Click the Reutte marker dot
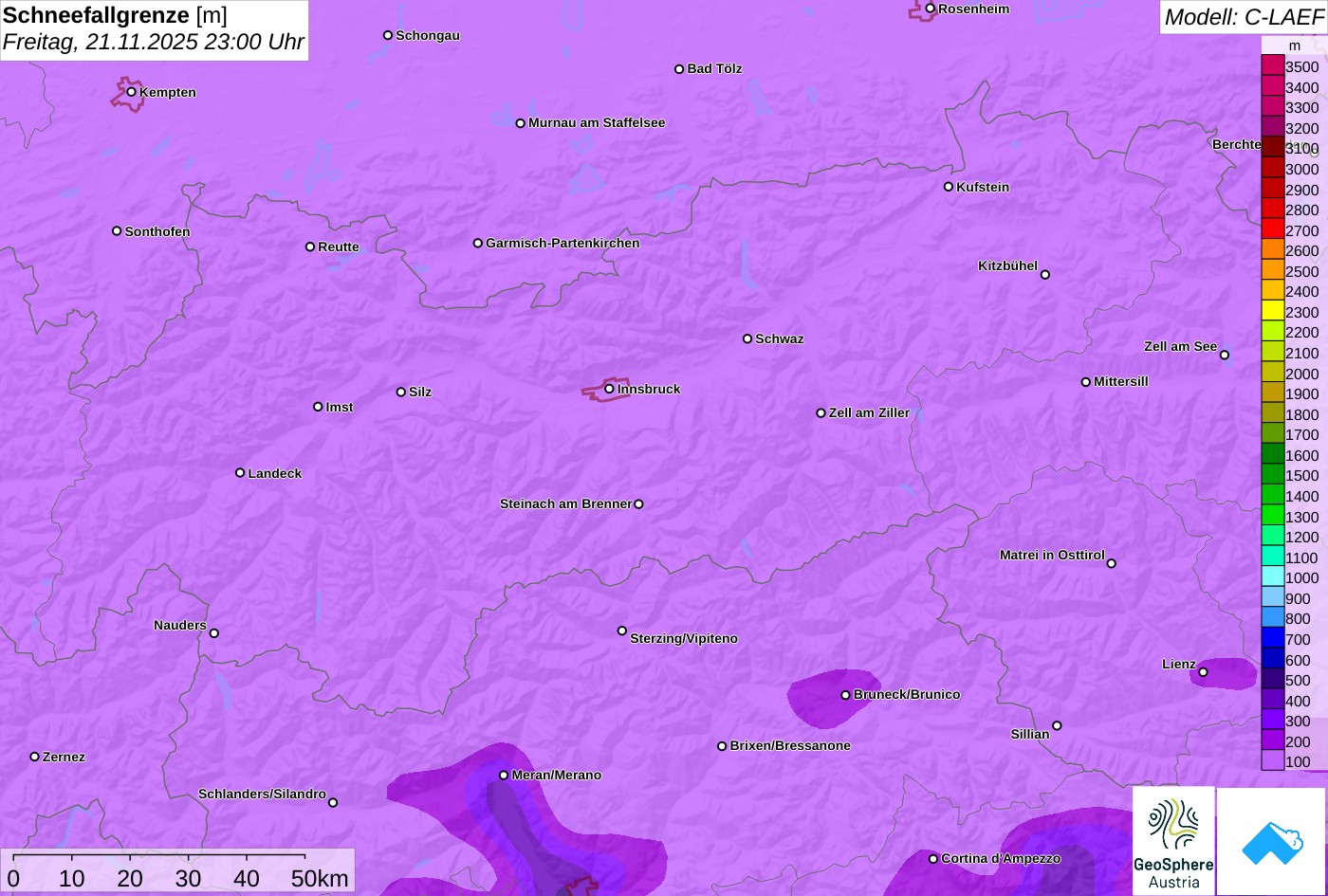1328x896 pixels. (310, 247)
